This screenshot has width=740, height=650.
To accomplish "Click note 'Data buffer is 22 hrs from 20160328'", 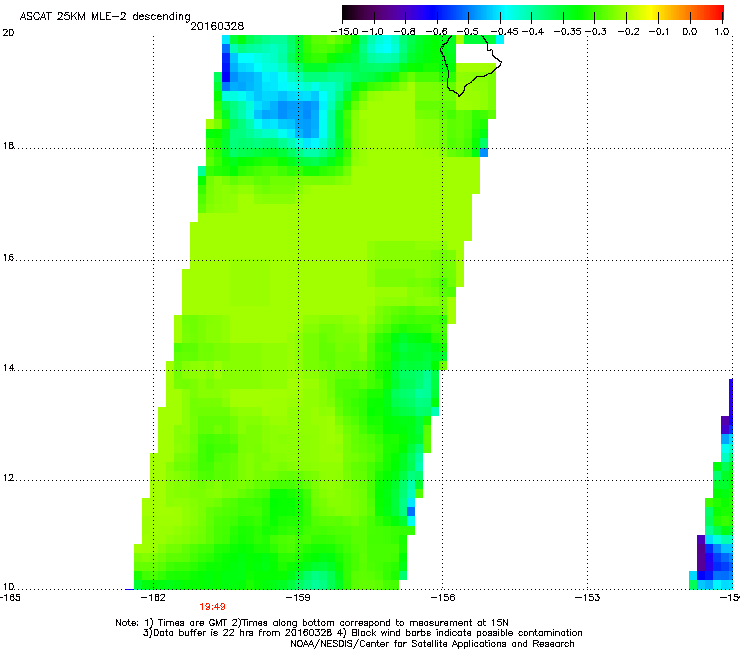I will click(242, 633).
